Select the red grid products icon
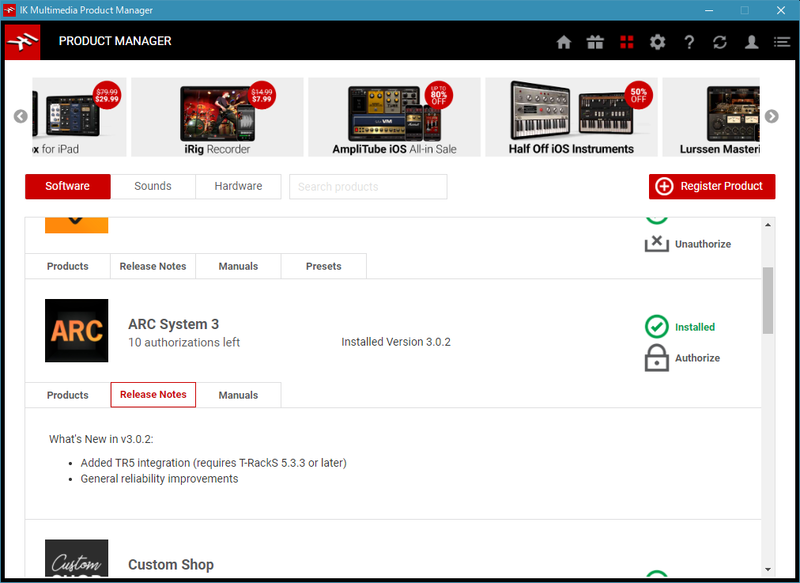 coord(627,42)
